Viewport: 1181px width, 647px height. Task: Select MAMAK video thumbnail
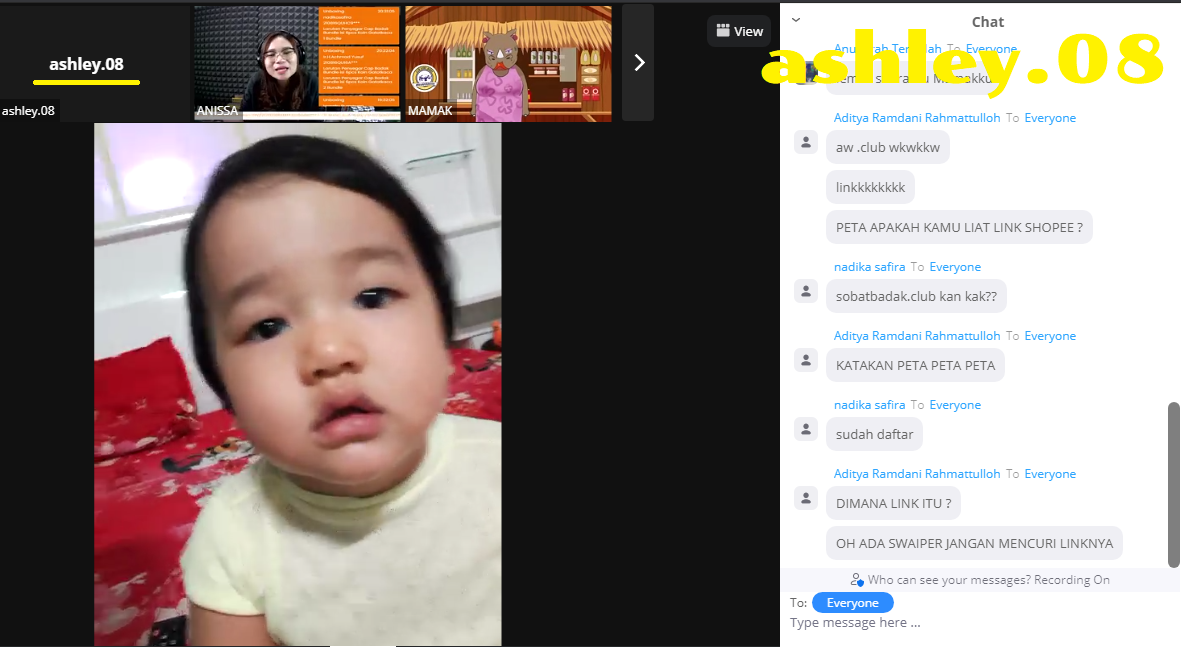click(508, 63)
